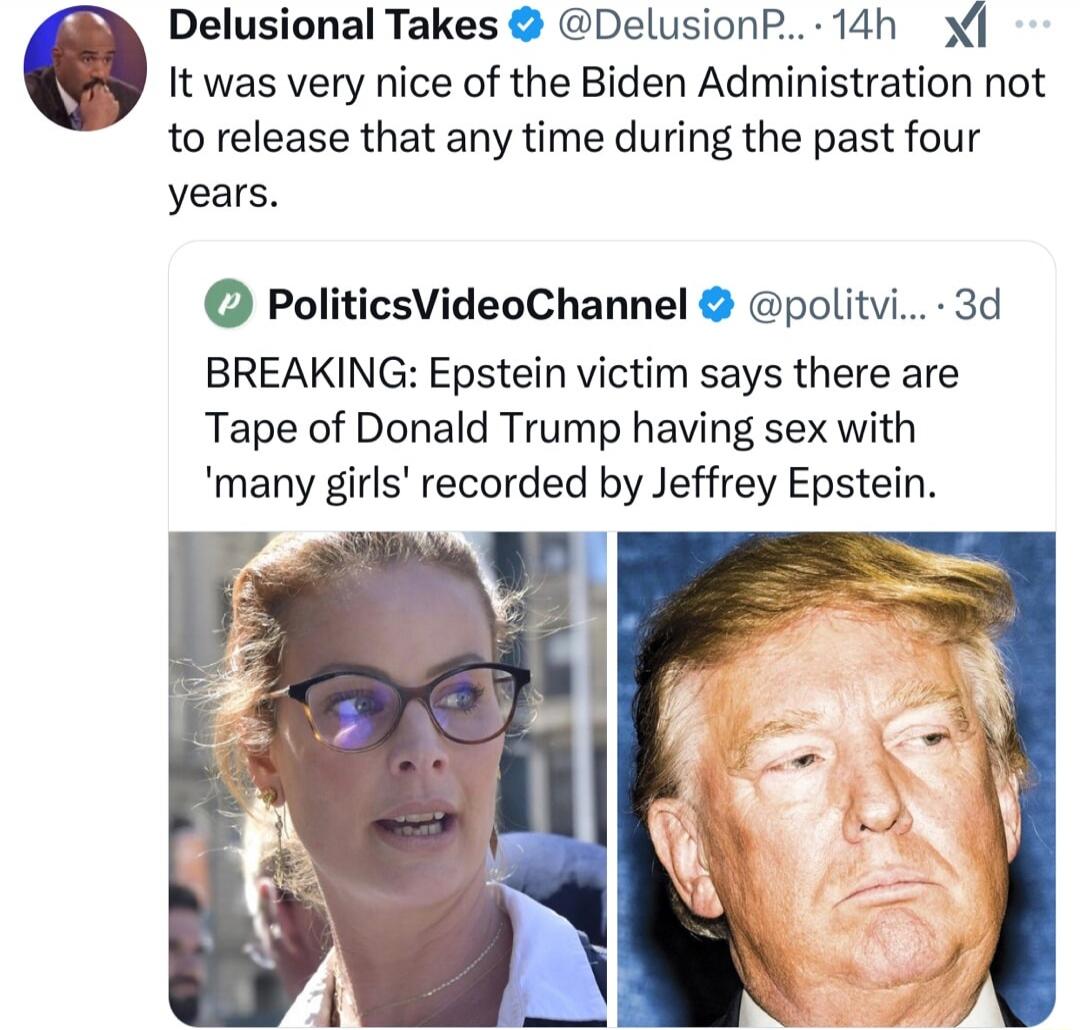
Task: Open the Grok icon beside the timestamp
Action: coord(966,29)
